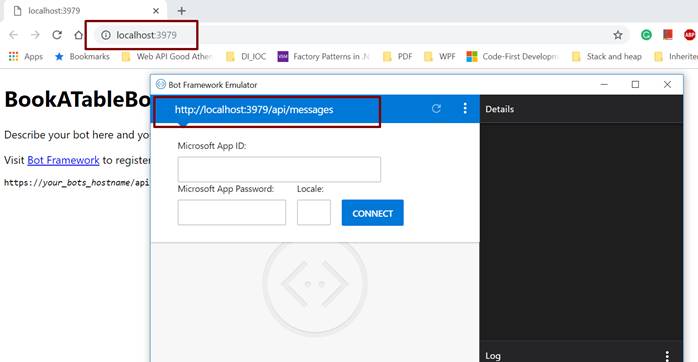Viewport: 698px width, 362px height.
Task: Click the browser back arrow
Action: pyautogui.click(x=13, y=35)
